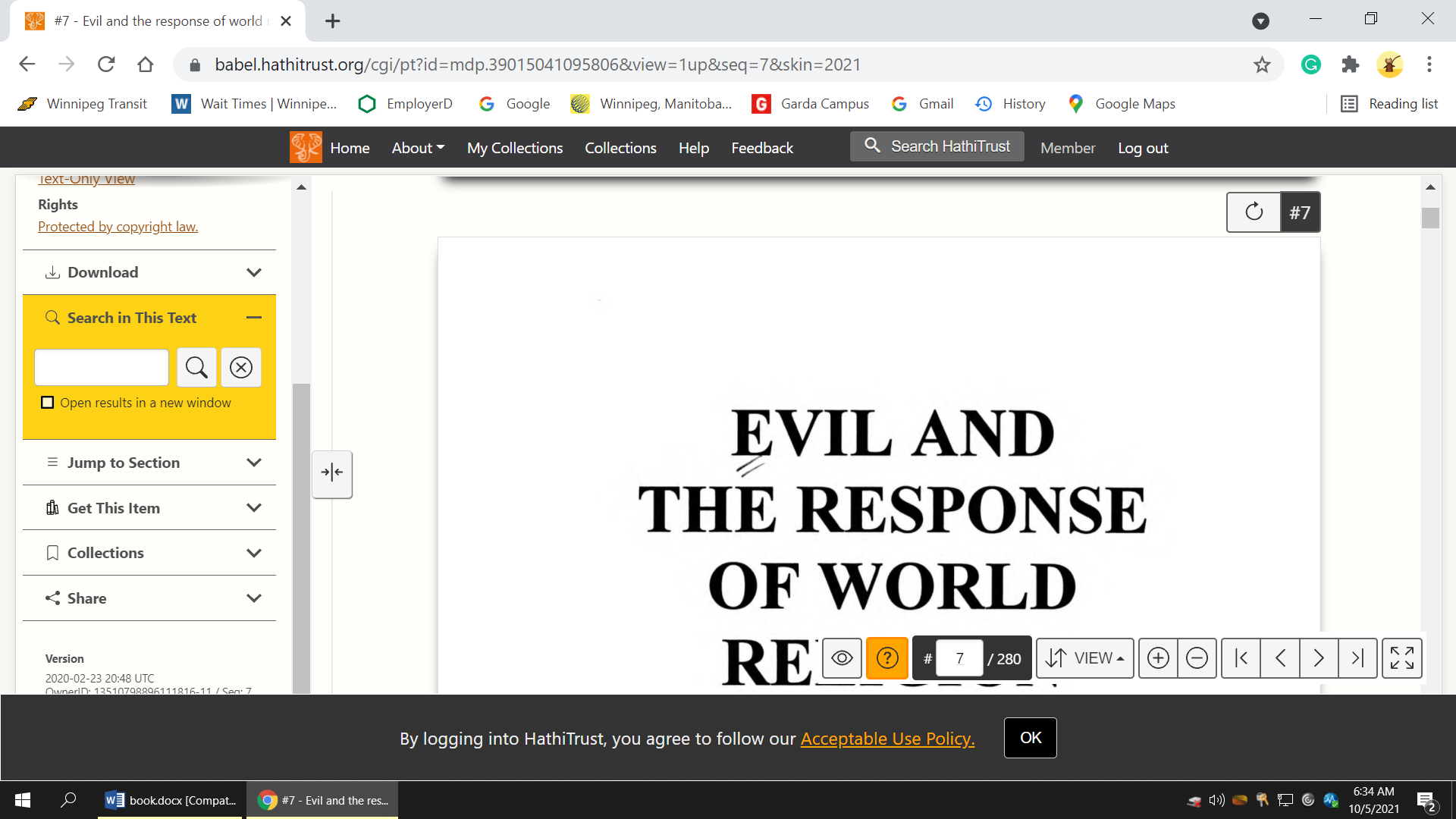The height and width of the screenshot is (819, 1456).
Task: Click the rotate page icon
Action: (1254, 212)
